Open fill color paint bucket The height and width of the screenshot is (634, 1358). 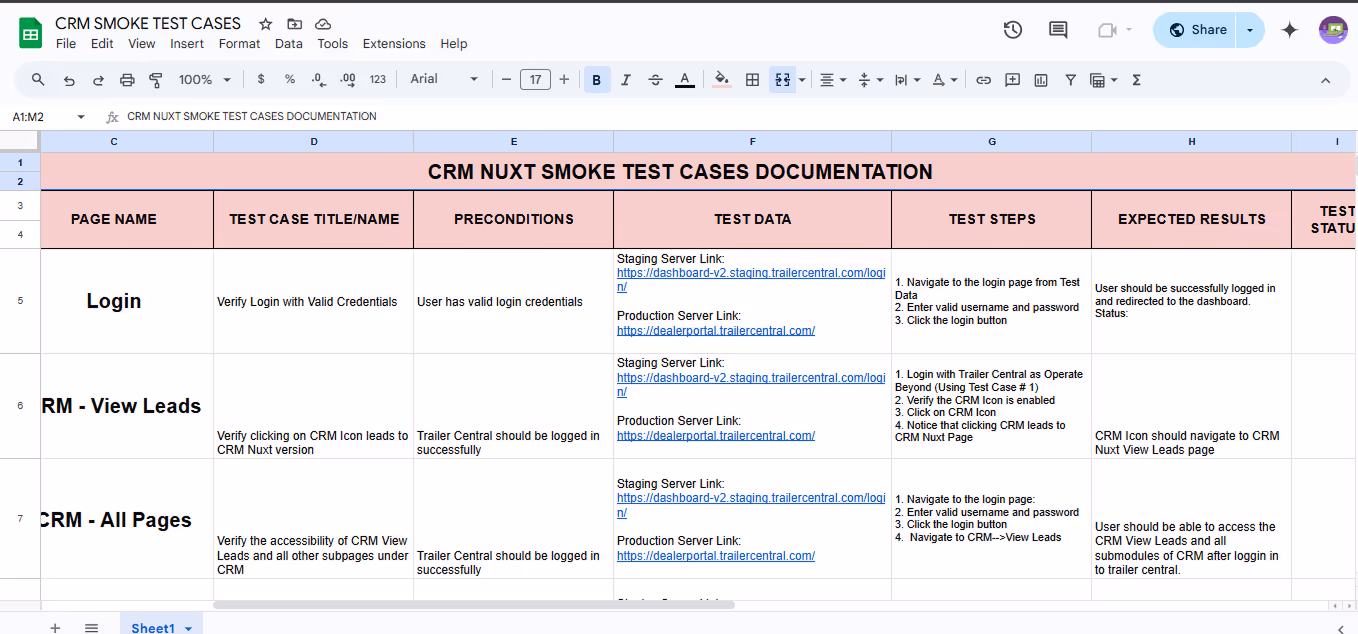click(x=722, y=80)
